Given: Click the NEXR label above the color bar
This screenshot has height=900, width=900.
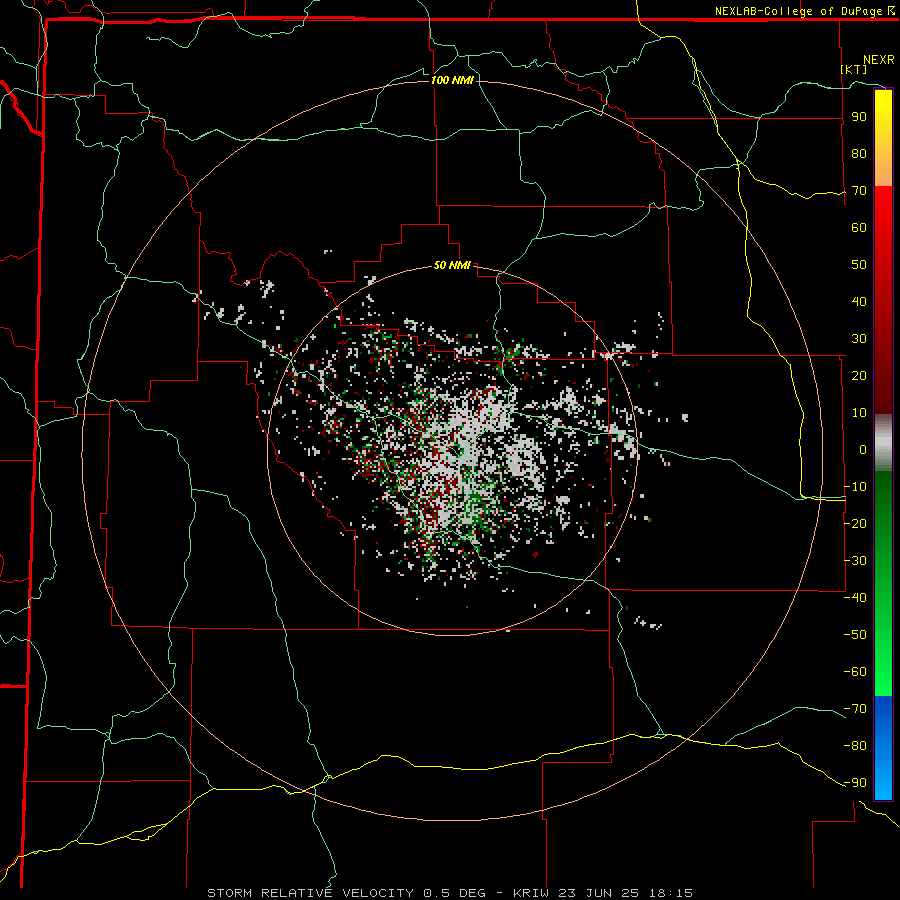Looking at the screenshot, I should coord(879,60).
